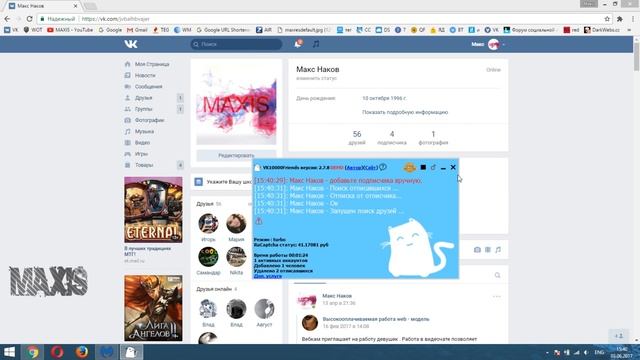Click the изменить статус link
This screenshot has width=640, height=360.
point(316,78)
